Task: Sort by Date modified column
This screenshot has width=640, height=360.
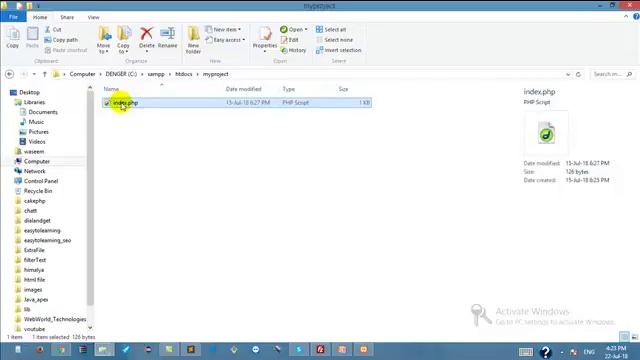Action: pyautogui.click(x=244, y=89)
